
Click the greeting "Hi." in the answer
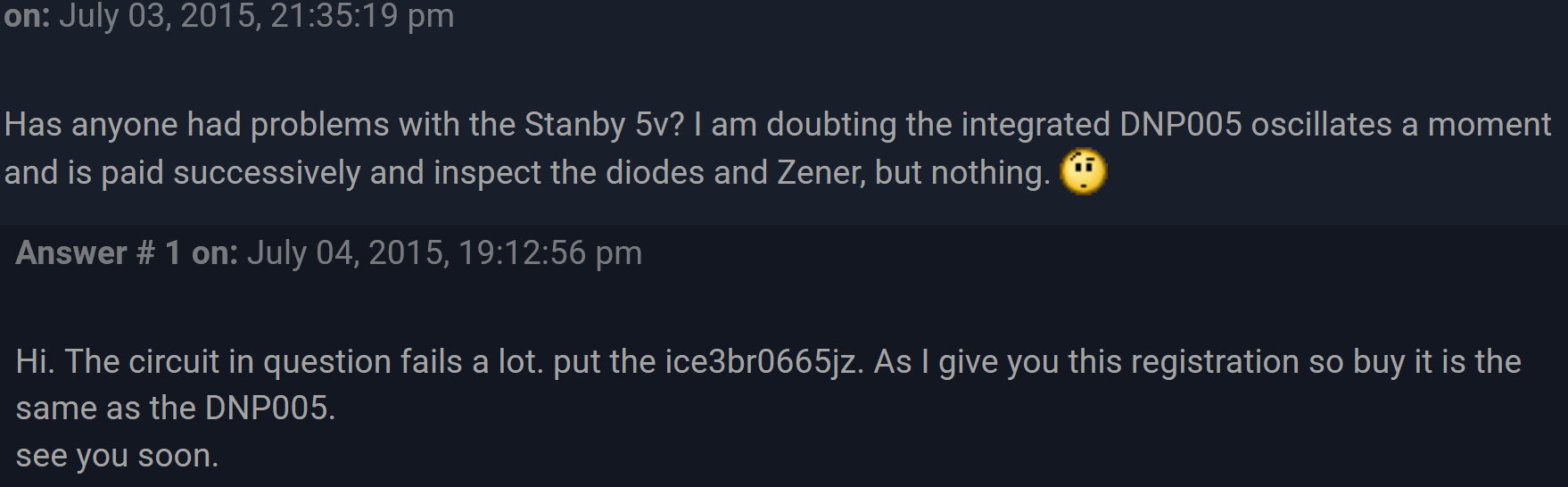click(35, 362)
